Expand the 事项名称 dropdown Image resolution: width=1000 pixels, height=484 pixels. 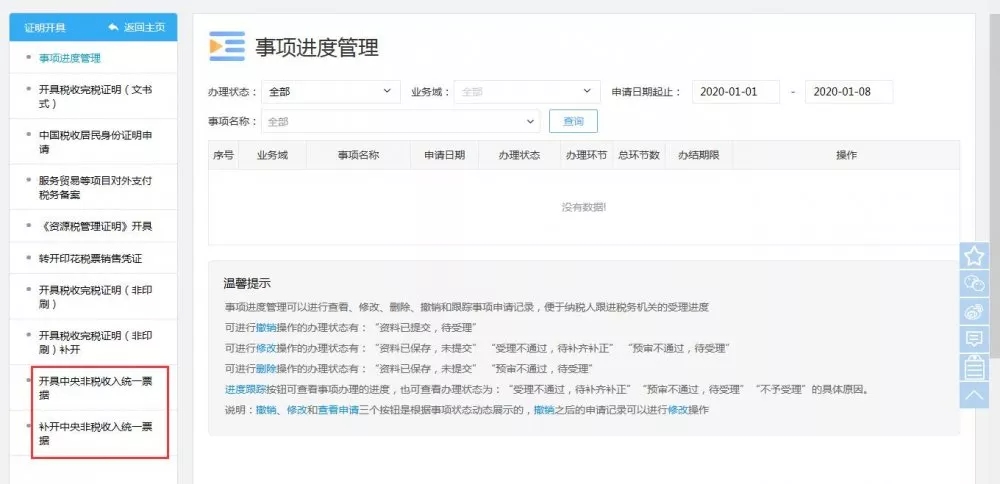tap(400, 122)
